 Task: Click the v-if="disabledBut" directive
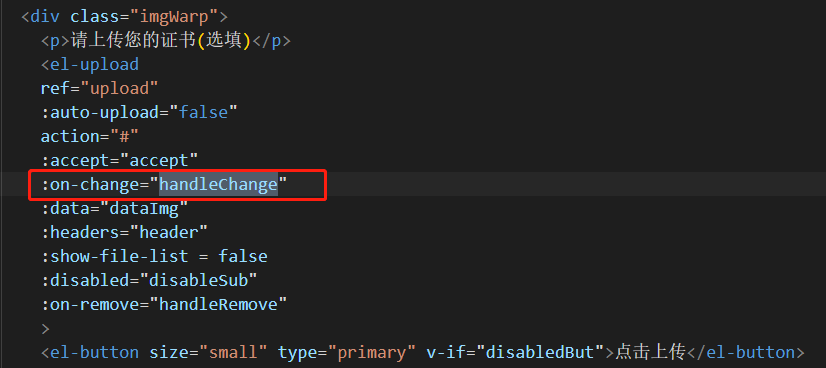click(x=516, y=353)
